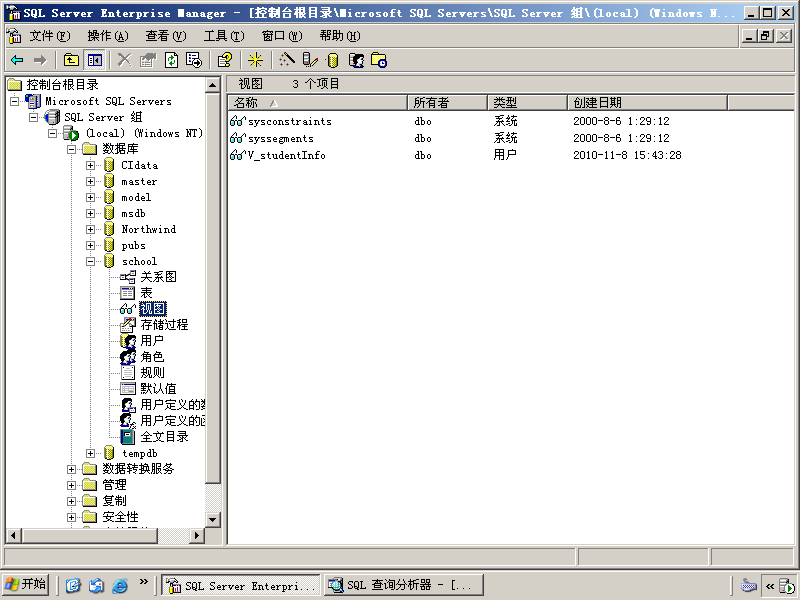Select 关系图 under school
Viewport: 800px width, 600px height.
click(159, 277)
